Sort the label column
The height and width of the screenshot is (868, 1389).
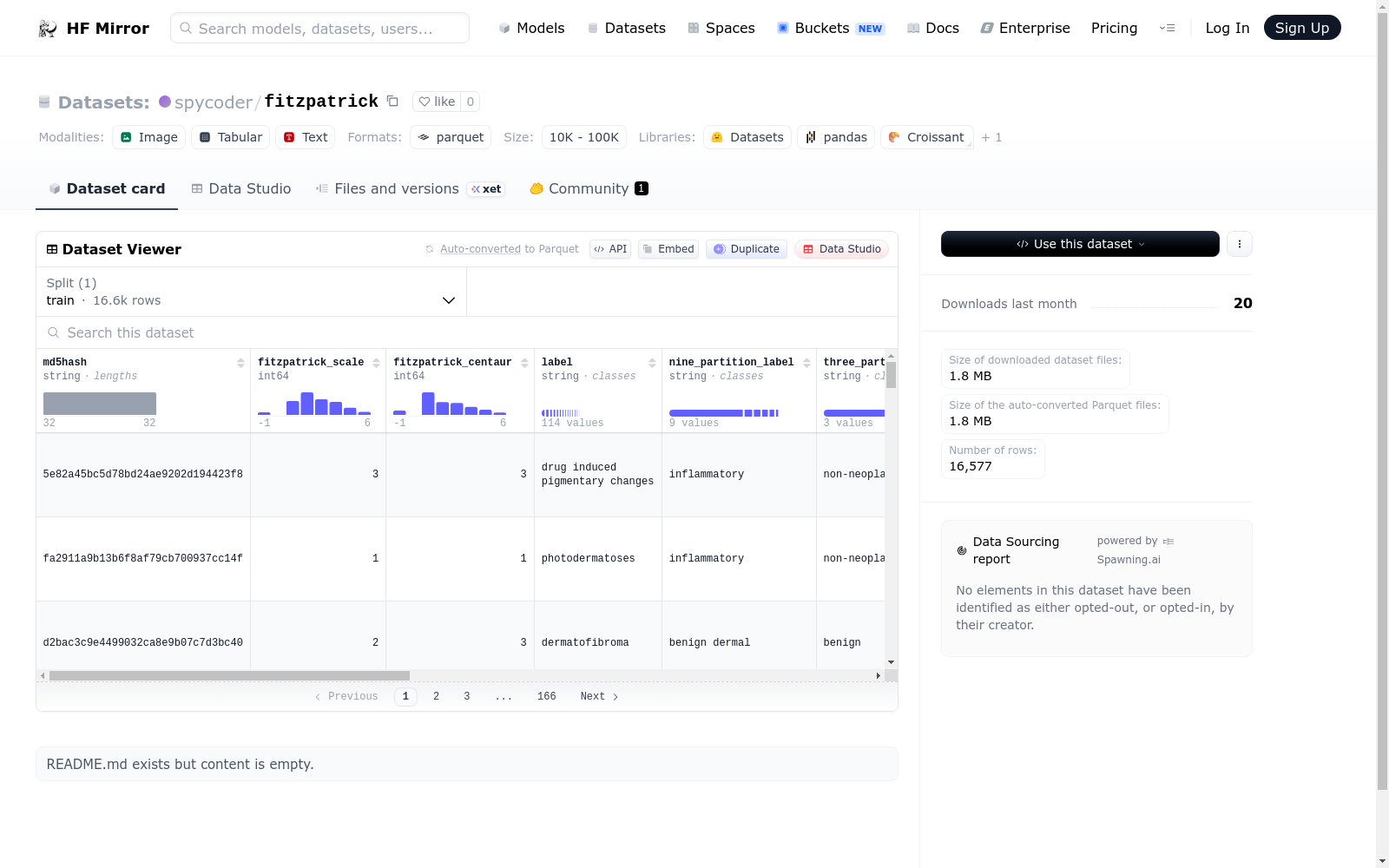point(652,363)
